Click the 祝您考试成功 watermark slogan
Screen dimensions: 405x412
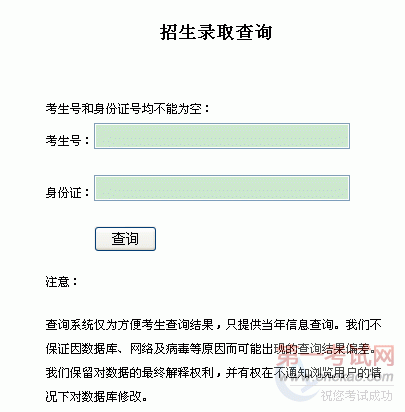pyautogui.click(x=357, y=396)
